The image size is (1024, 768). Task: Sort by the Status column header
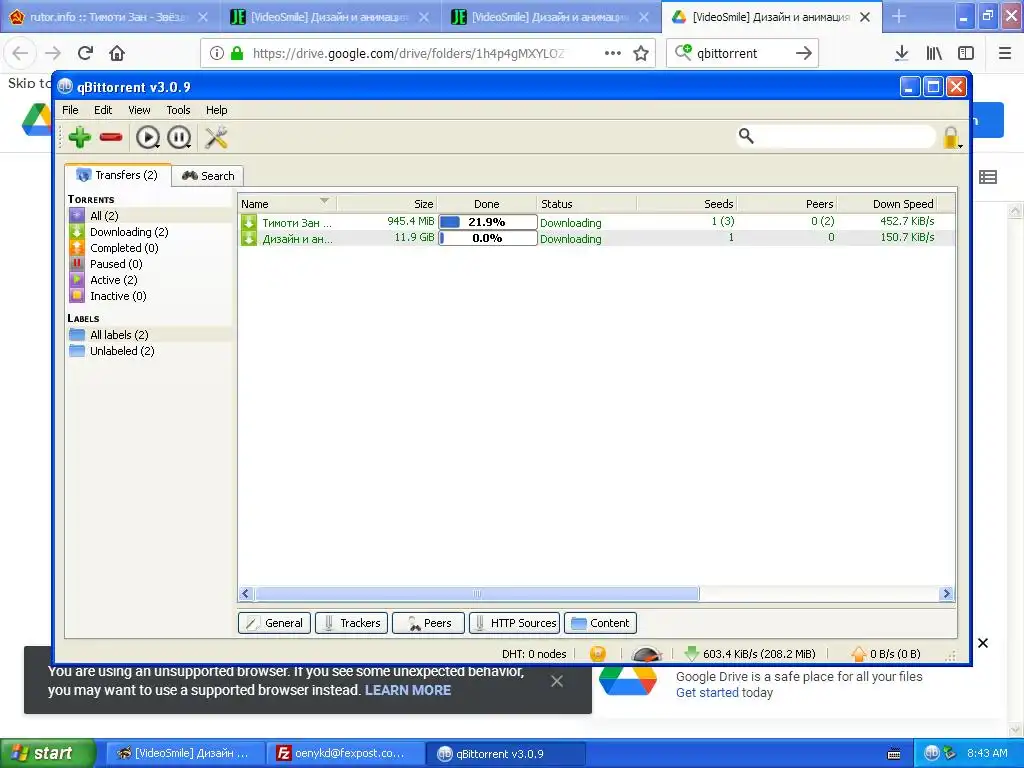click(x=586, y=204)
